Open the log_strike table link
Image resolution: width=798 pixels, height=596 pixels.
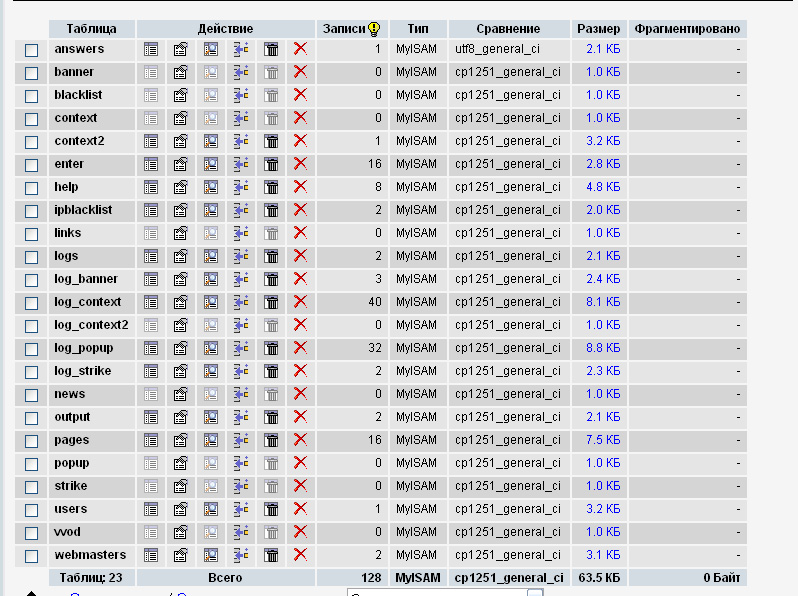82,371
